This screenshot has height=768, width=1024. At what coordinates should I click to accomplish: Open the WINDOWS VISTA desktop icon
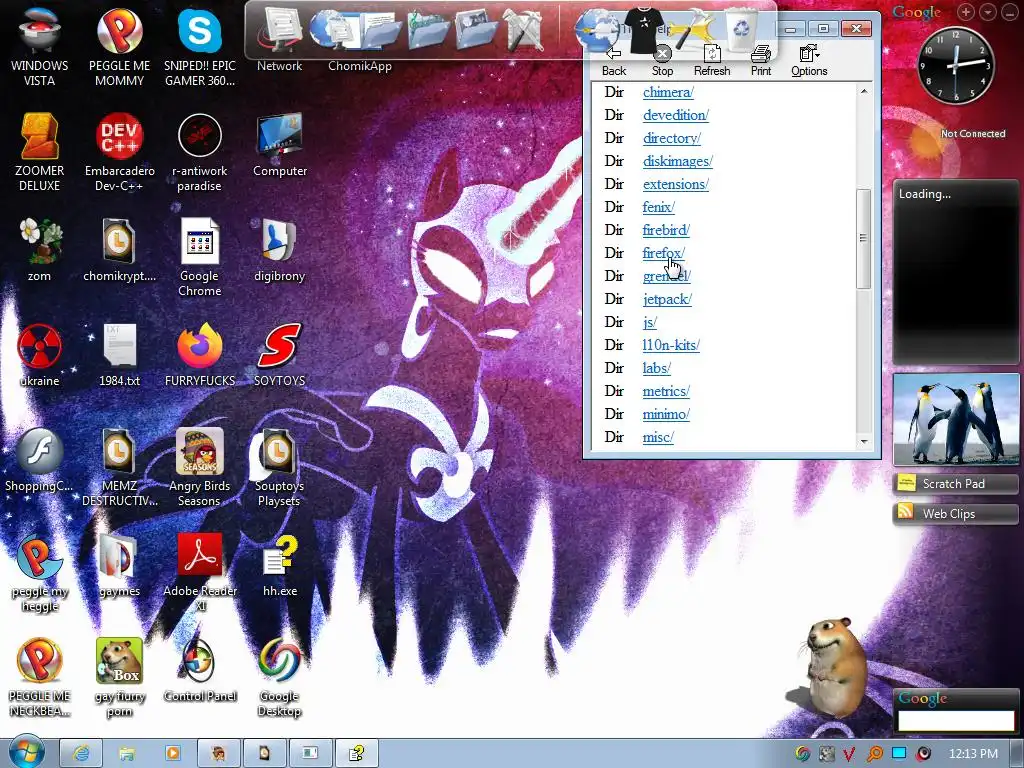(39, 46)
